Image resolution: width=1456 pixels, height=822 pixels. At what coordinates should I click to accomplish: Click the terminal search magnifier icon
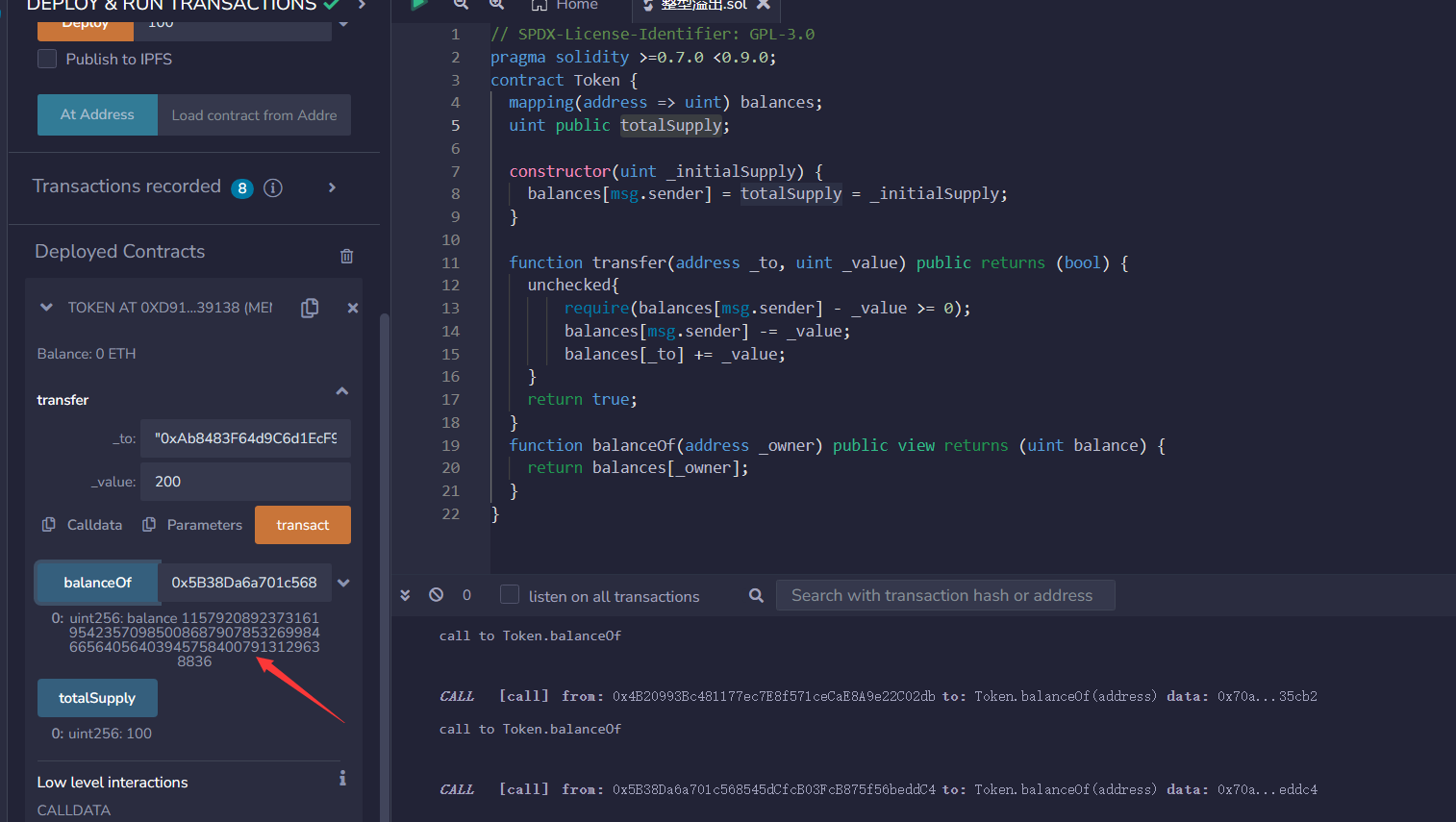coord(757,596)
